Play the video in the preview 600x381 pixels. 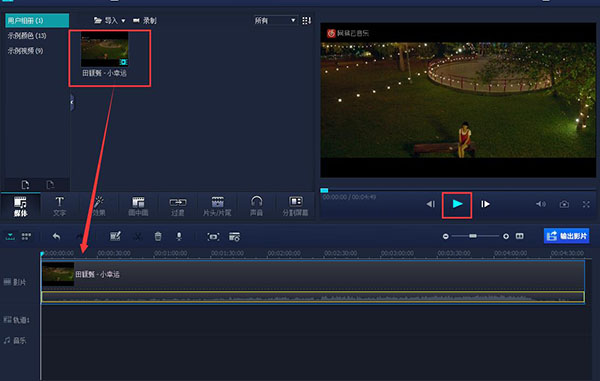457,204
